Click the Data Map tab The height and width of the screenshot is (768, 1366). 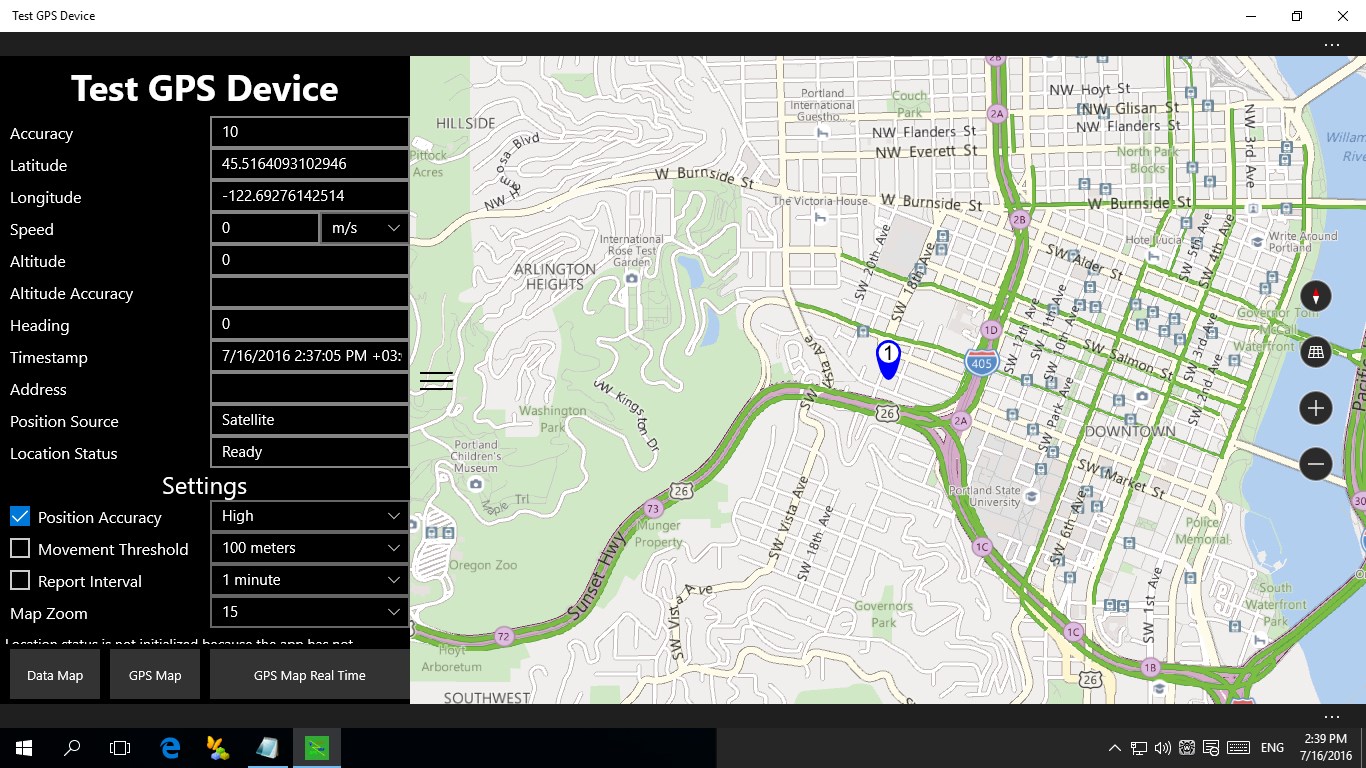pyautogui.click(x=54, y=674)
